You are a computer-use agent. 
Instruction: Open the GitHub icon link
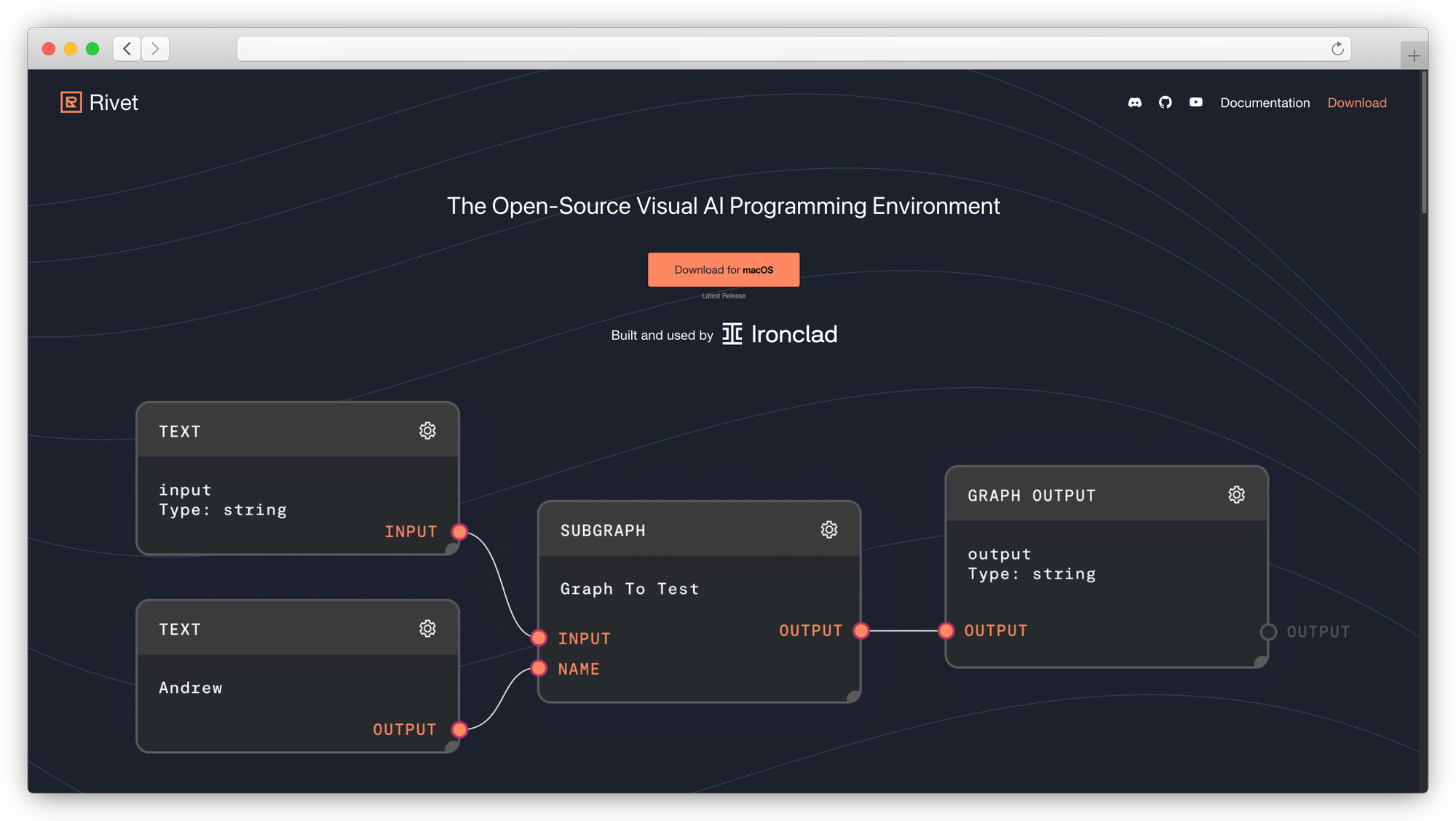click(1165, 103)
